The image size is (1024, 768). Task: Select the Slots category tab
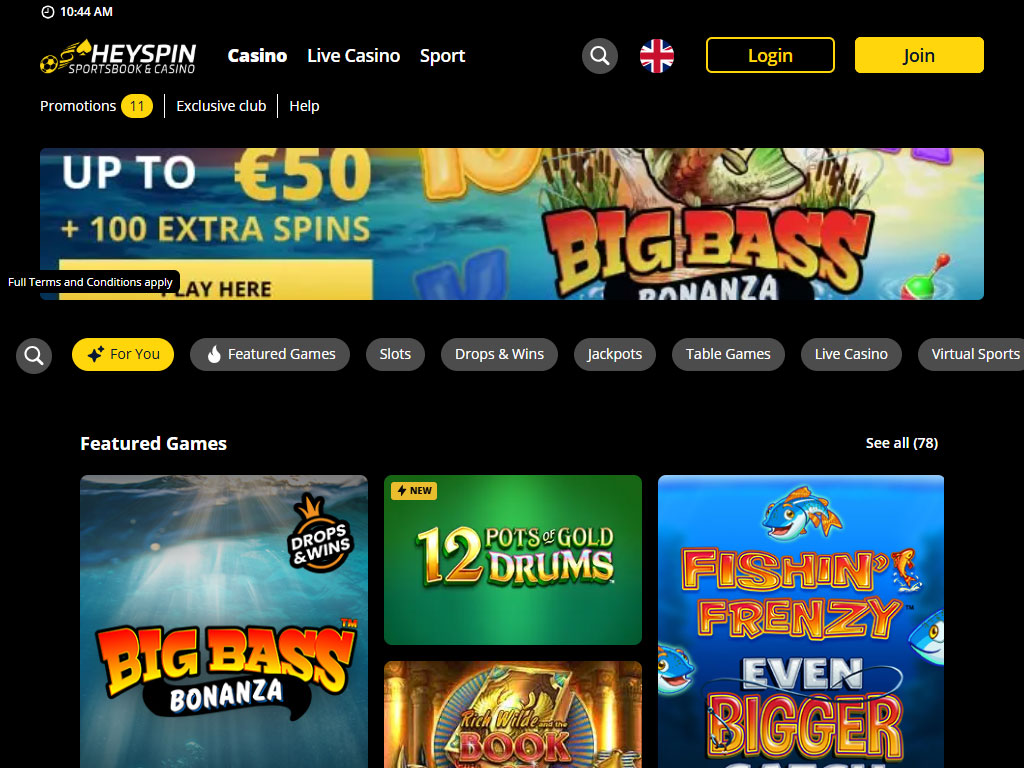coord(395,354)
